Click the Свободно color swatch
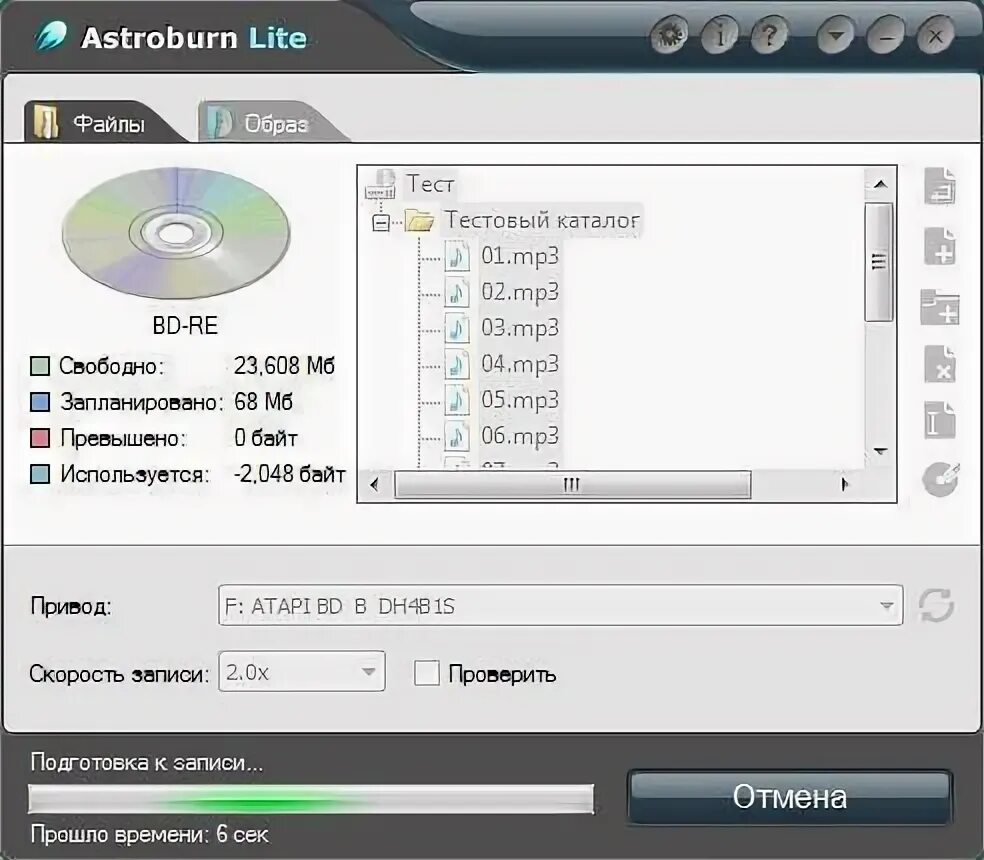This screenshot has width=984, height=860. [x=40, y=366]
